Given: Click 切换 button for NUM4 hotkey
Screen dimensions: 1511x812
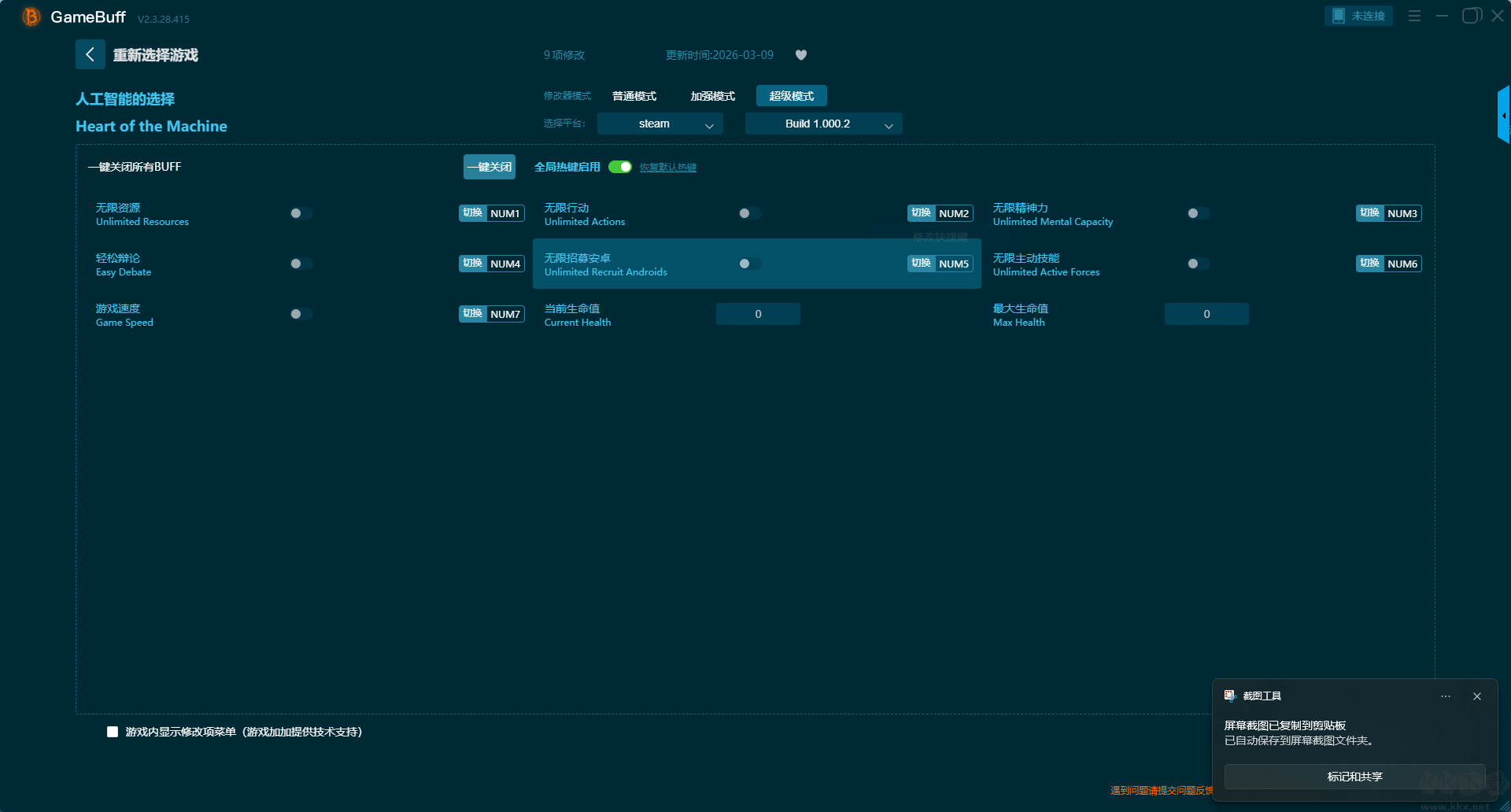Looking at the screenshot, I should (473, 264).
